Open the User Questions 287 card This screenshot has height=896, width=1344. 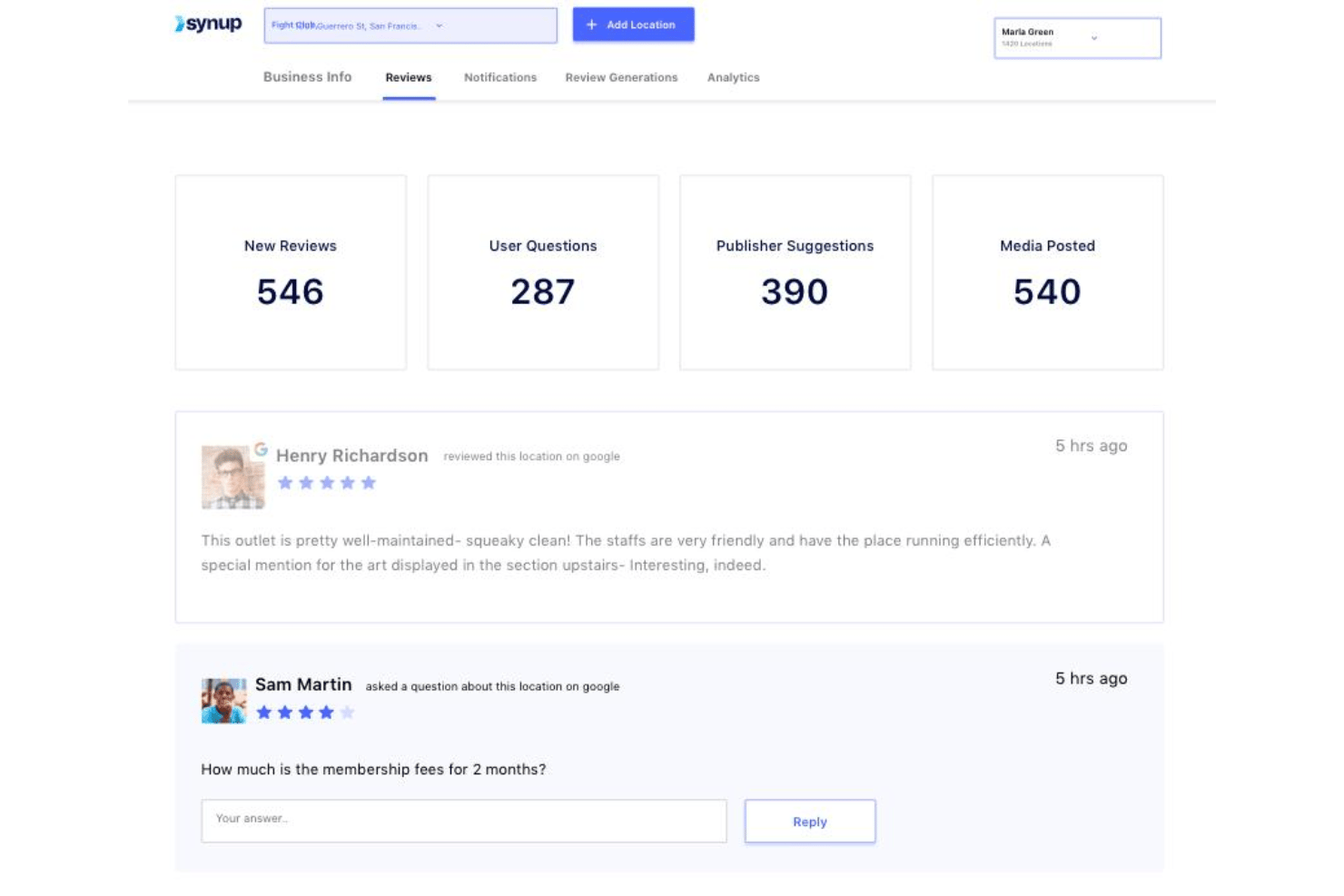(543, 272)
